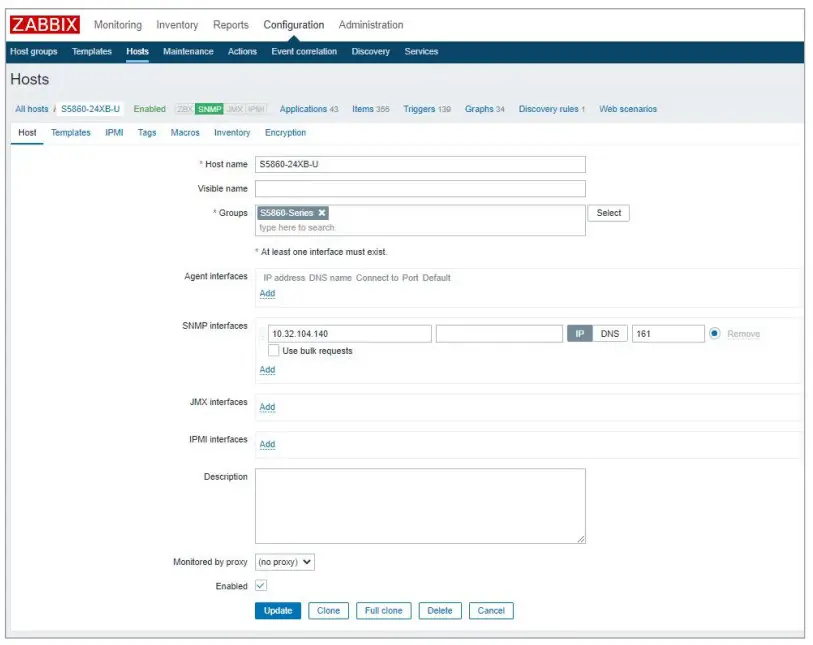
Task: Click inside the Visible name field
Action: tap(420, 188)
